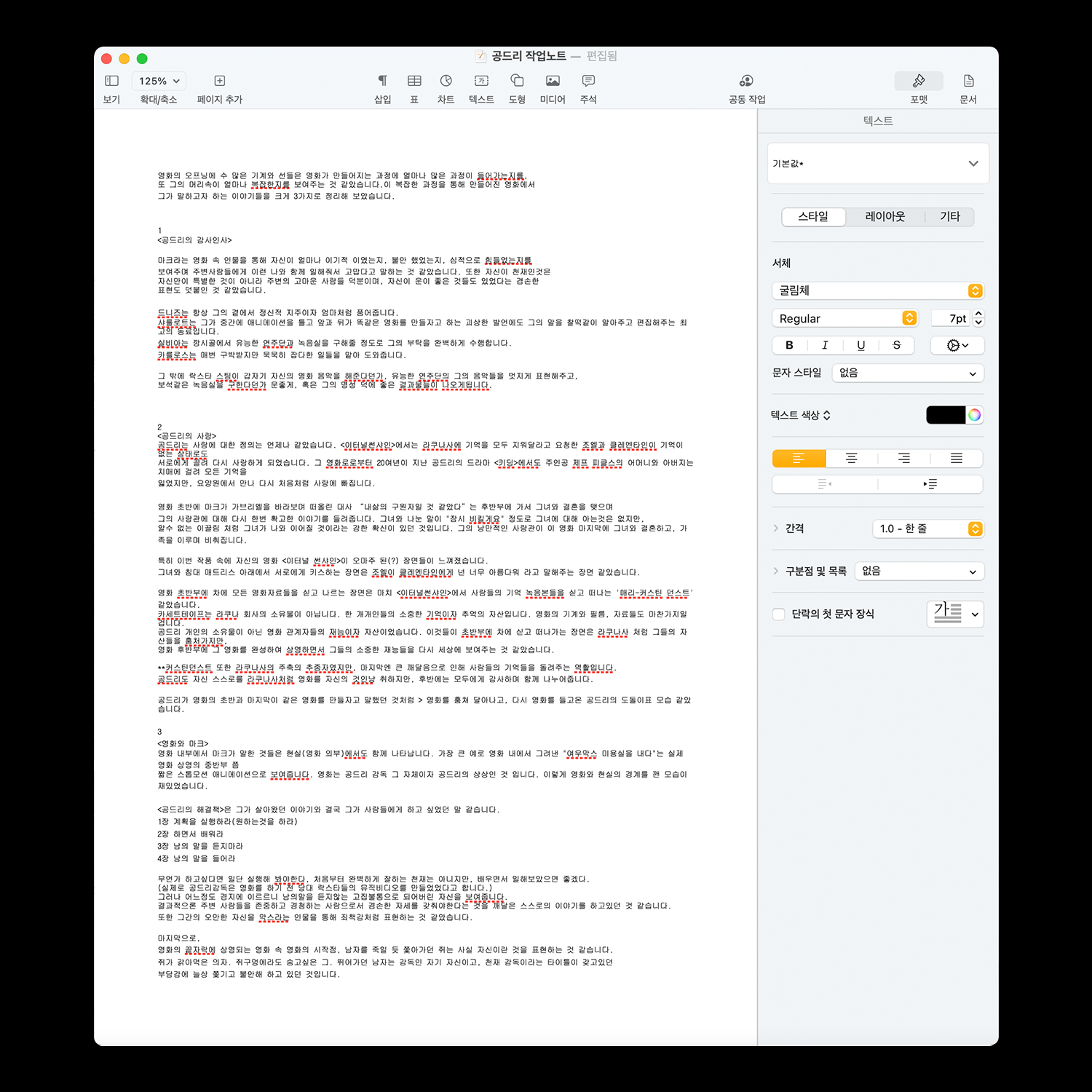Click the line 1장 계획을 실행하라
The image size is (1092, 1092).
coord(227,821)
